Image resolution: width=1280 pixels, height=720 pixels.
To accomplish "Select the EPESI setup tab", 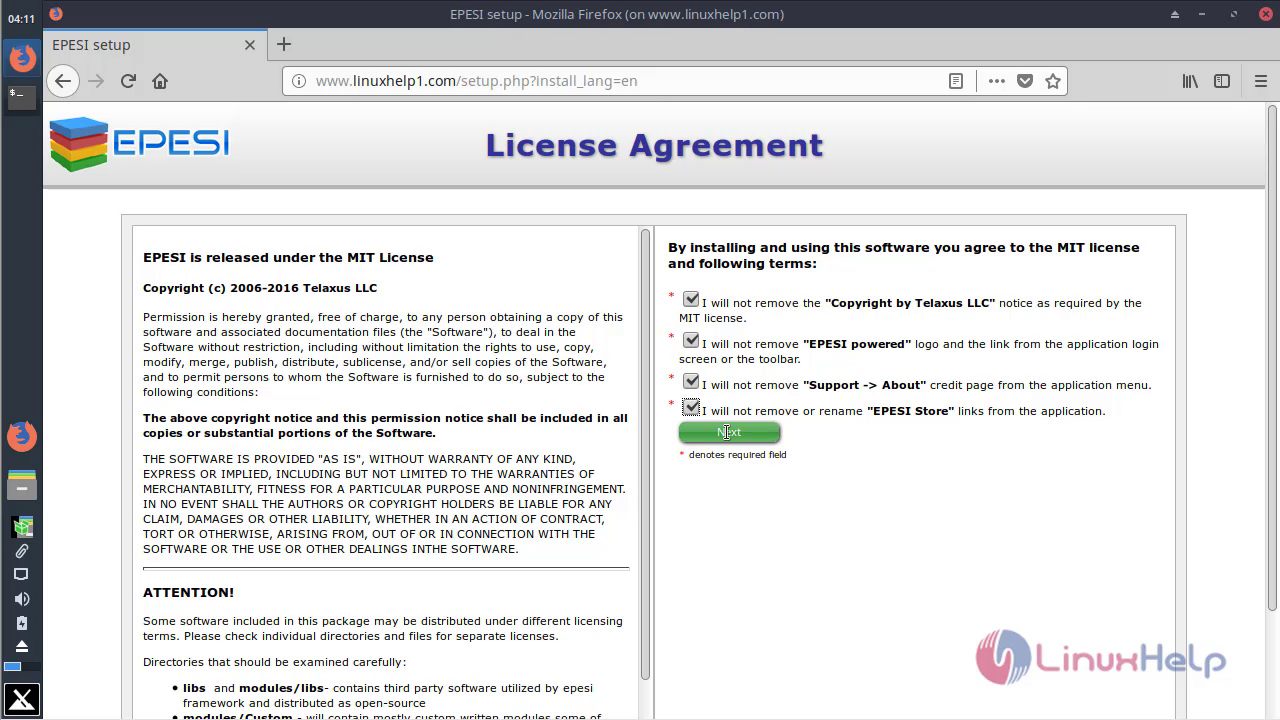I will (x=155, y=45).
